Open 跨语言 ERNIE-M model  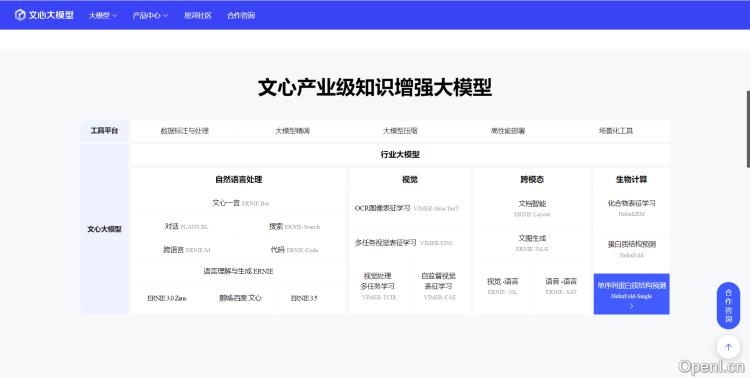(187, 250)
